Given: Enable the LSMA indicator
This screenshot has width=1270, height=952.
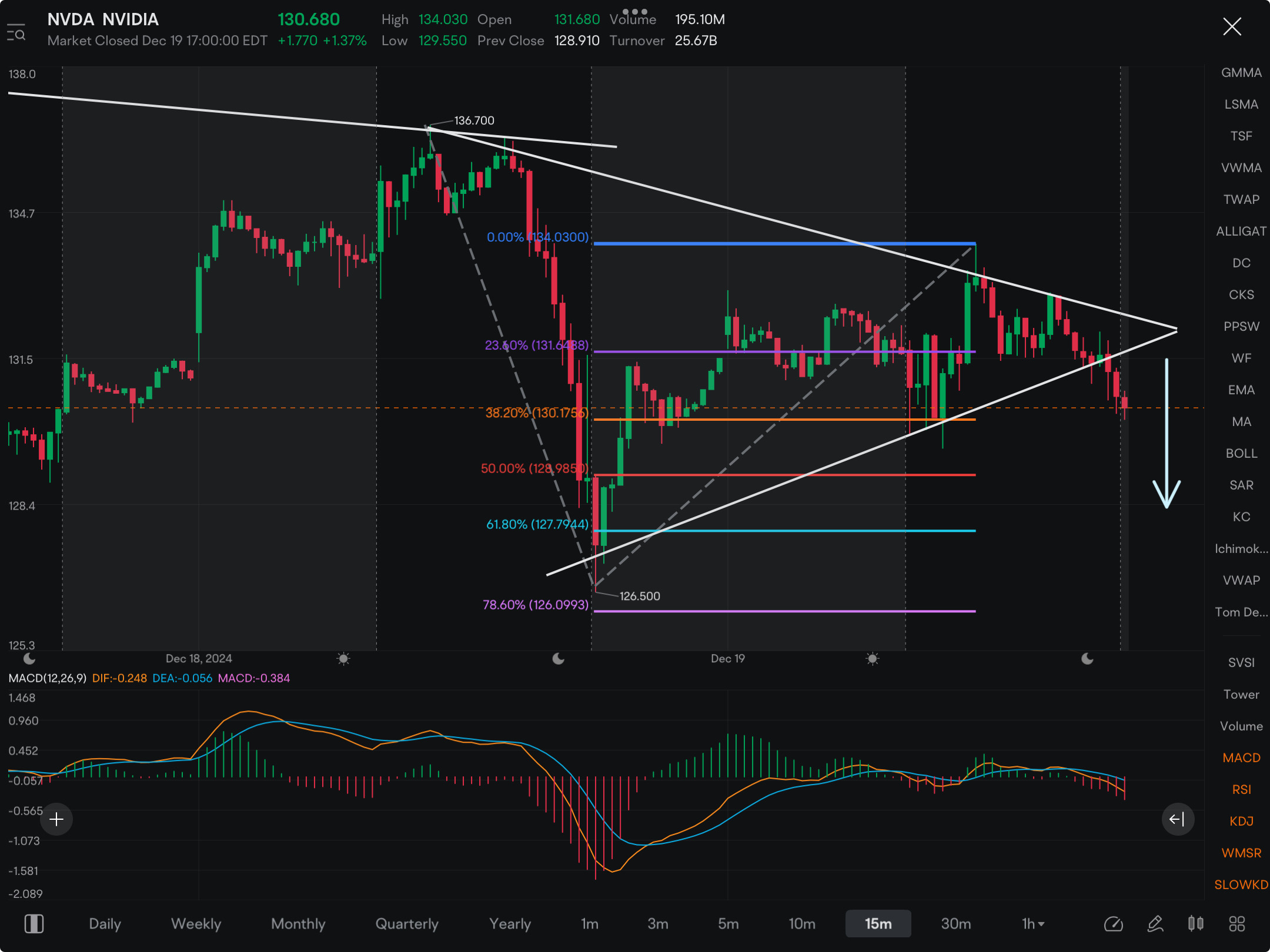Looking at the screenshot, I should [1241, 104].
